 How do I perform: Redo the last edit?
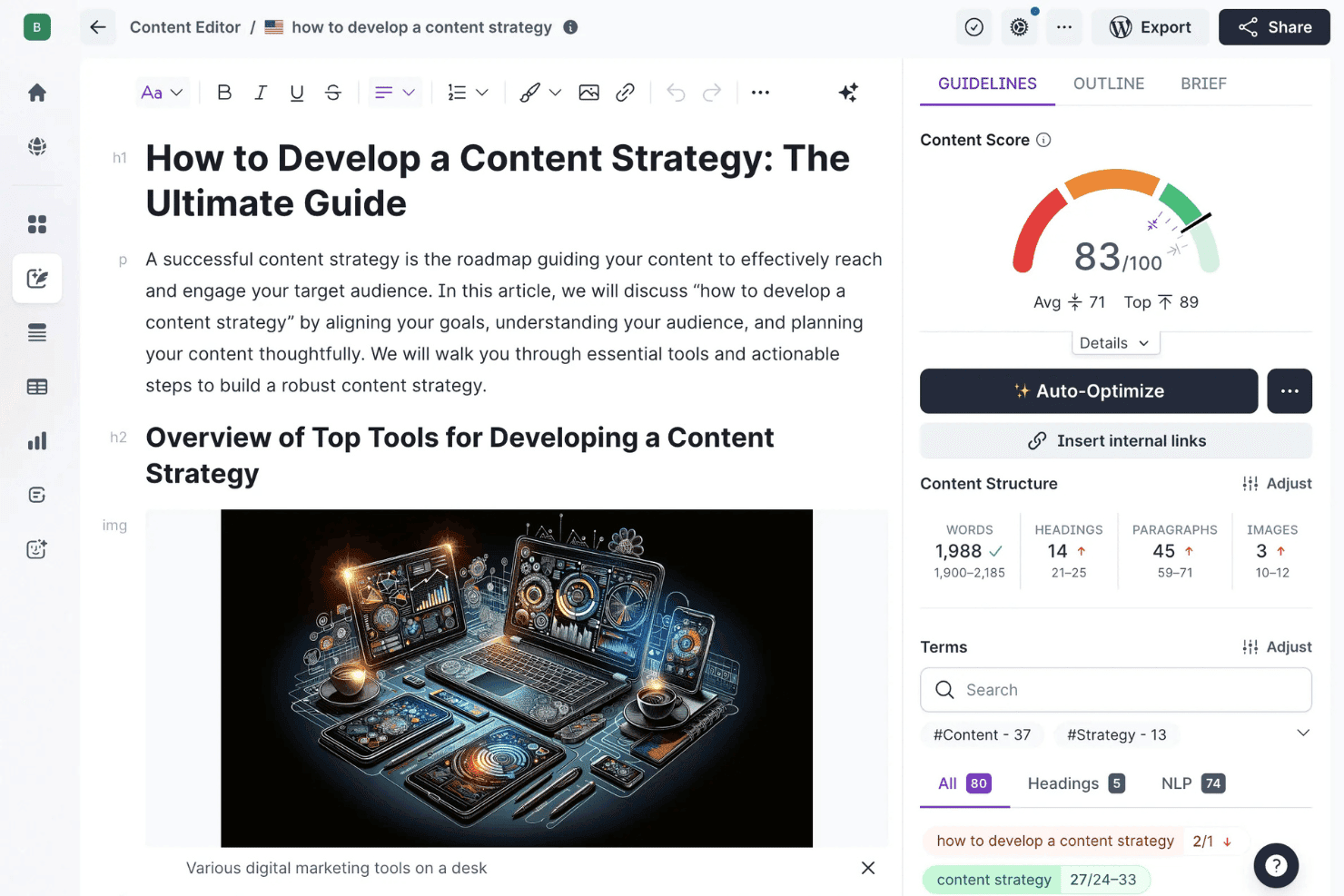712,93
